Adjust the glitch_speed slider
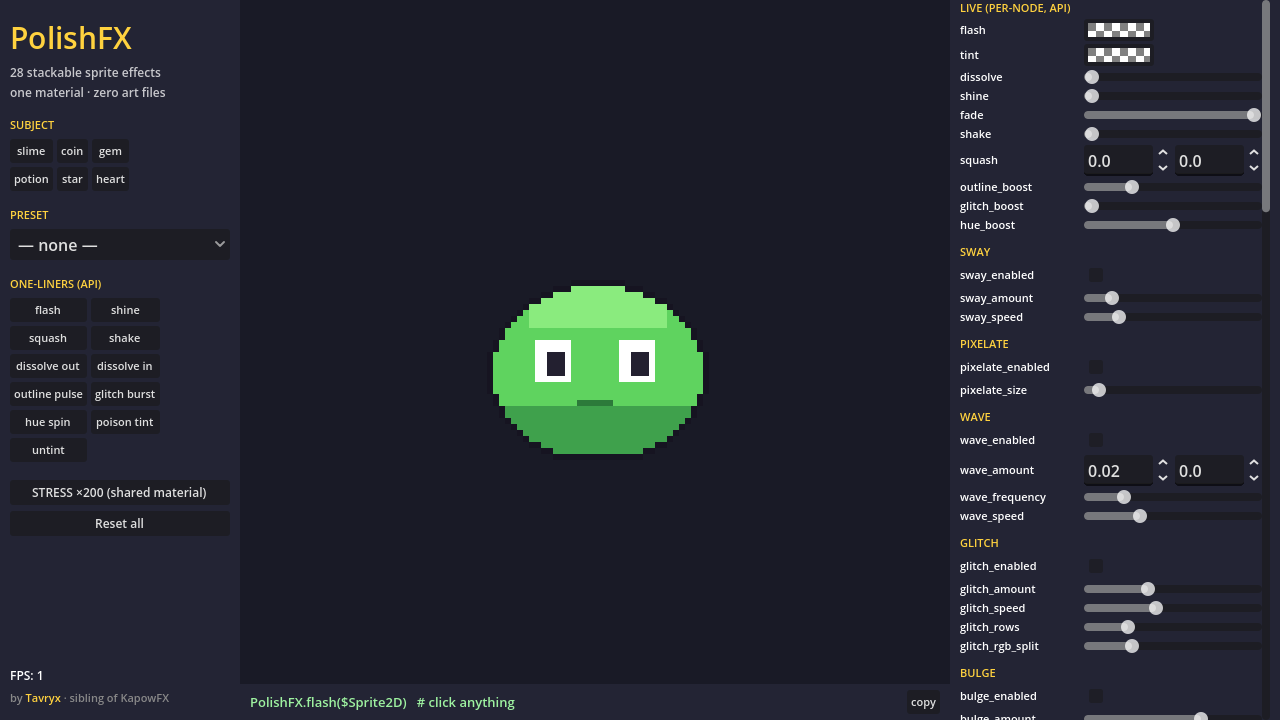1280x720 pixels. [x=1172, y=608]
